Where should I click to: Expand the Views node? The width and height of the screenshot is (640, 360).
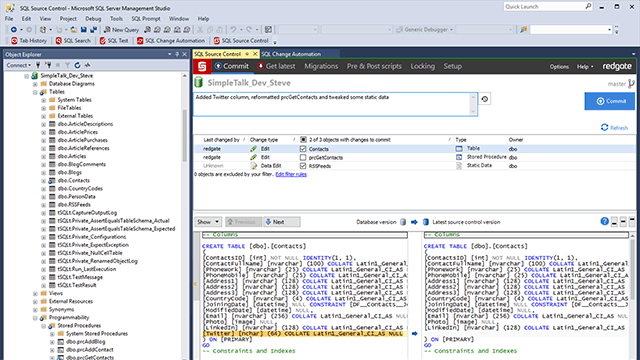(35, 293)
